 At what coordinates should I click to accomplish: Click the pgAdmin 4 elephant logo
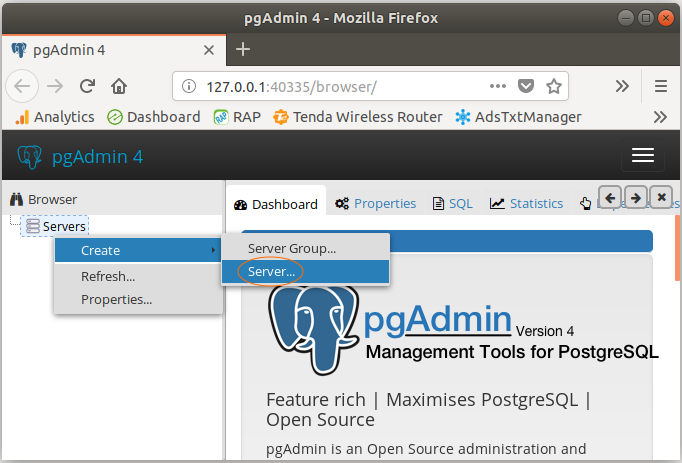click(30, 157)
